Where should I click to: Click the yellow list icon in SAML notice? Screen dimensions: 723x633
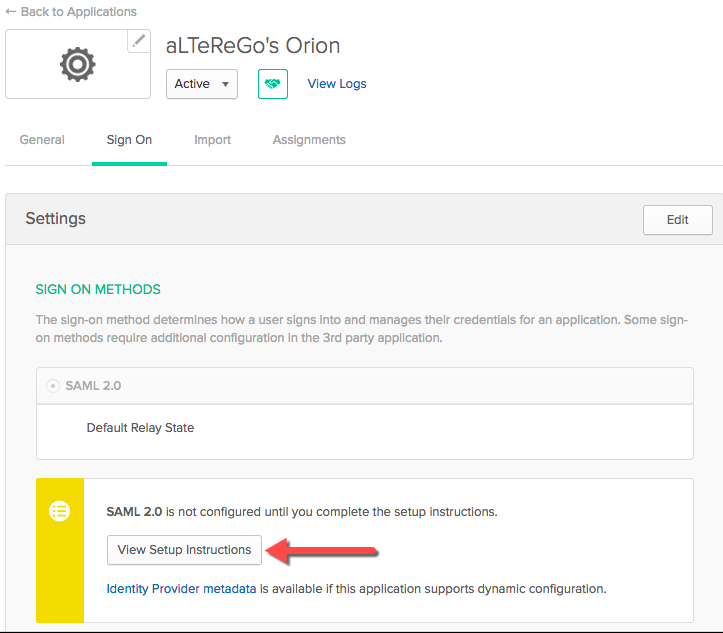[59, 511]
